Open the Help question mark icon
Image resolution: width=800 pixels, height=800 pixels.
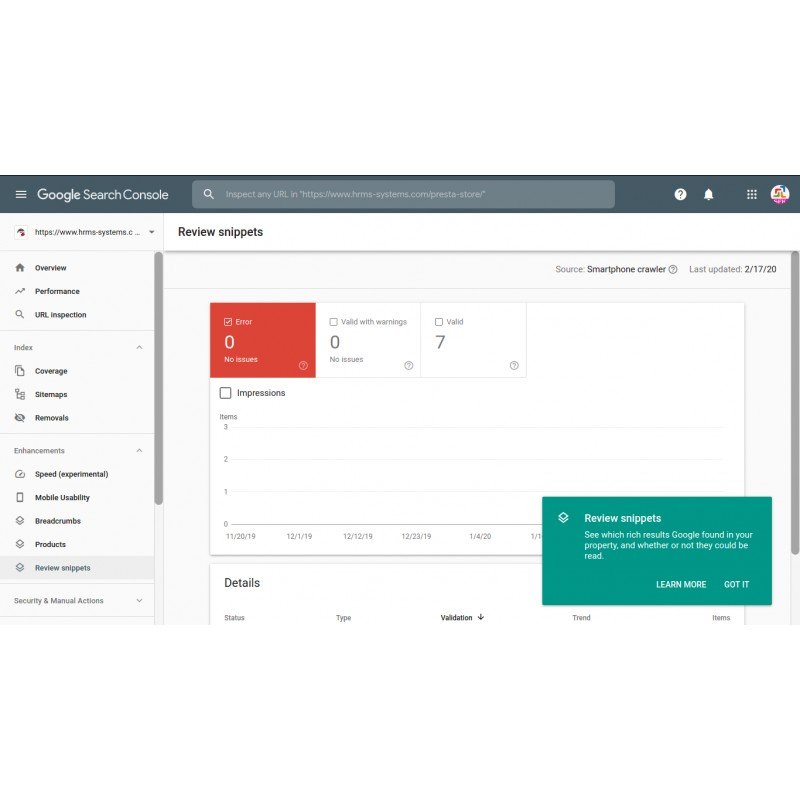coord(680,194)
